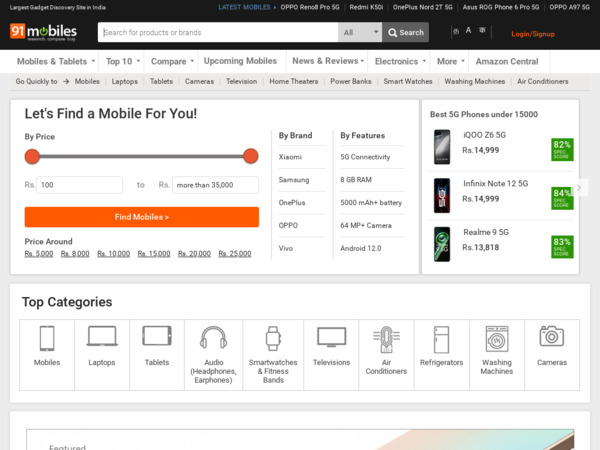Filter by brand Samsung

click(294, 180)
